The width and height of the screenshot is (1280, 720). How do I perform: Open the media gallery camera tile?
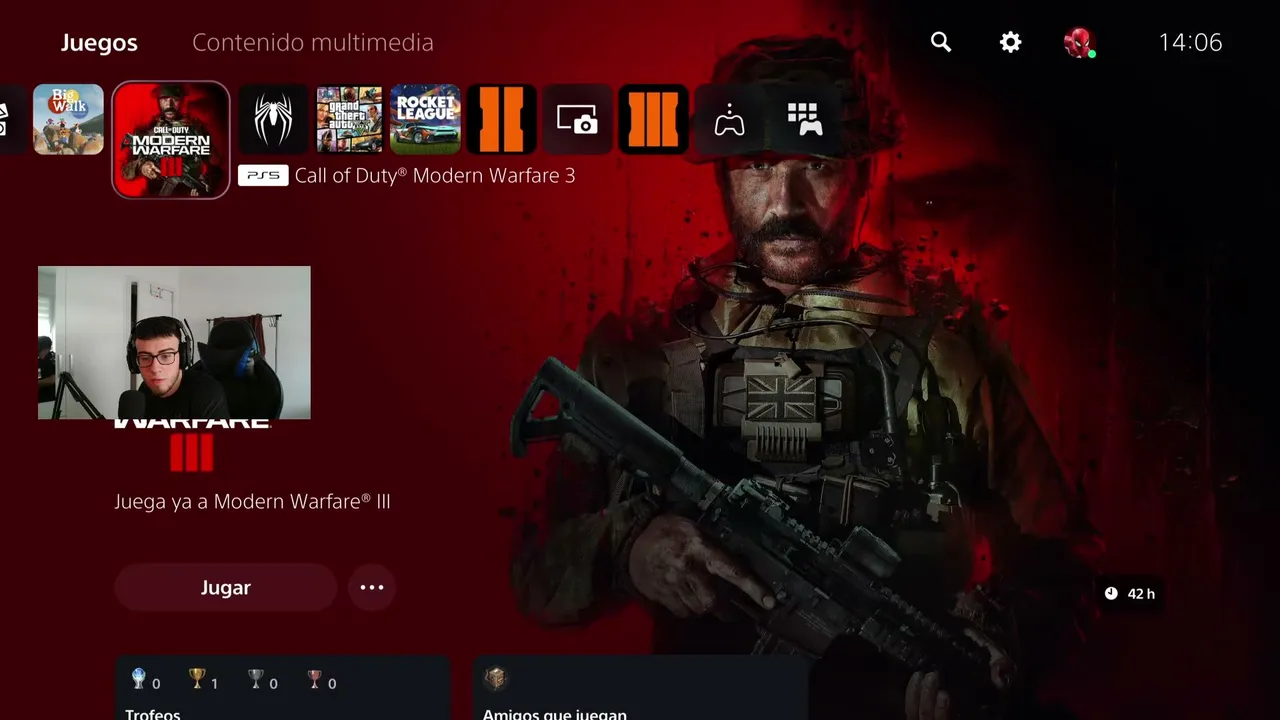tap(577, 119)
